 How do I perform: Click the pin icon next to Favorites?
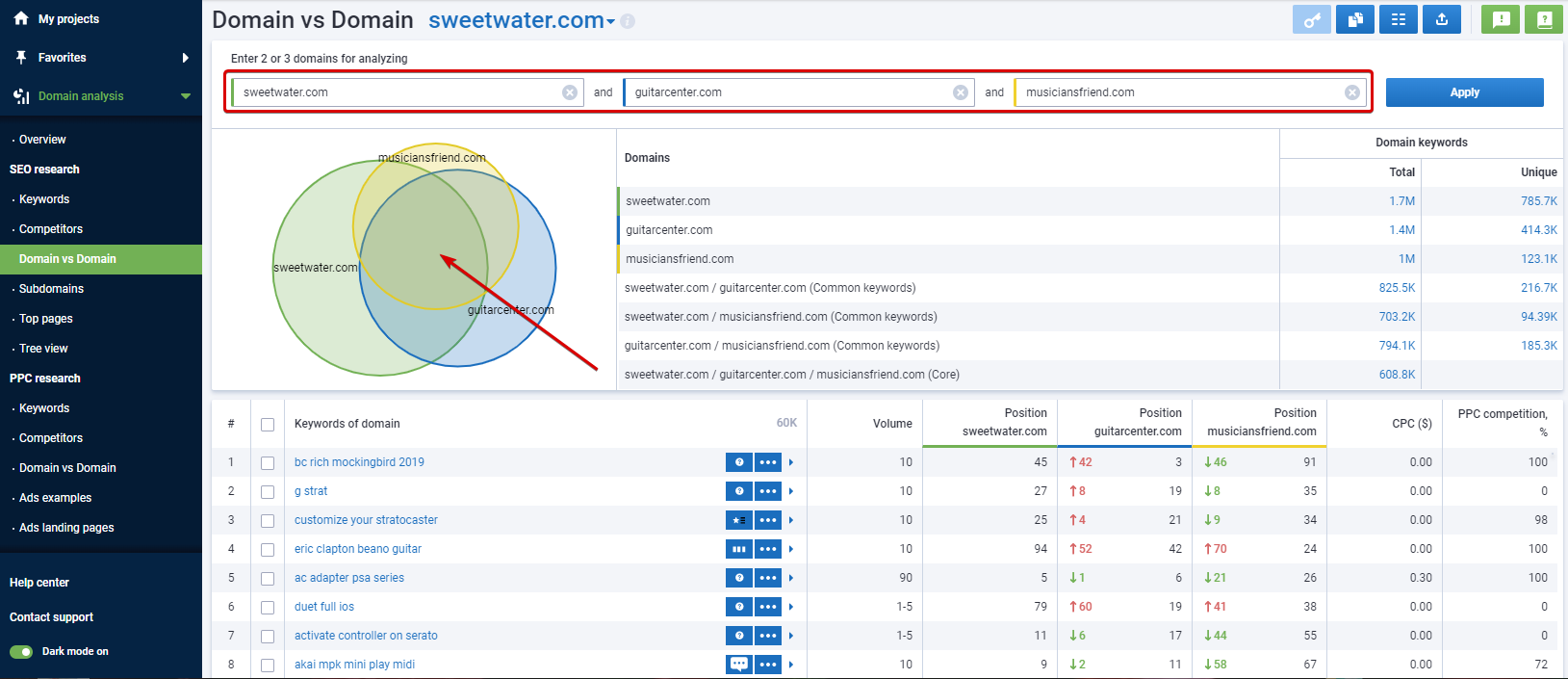pos(21,58)
